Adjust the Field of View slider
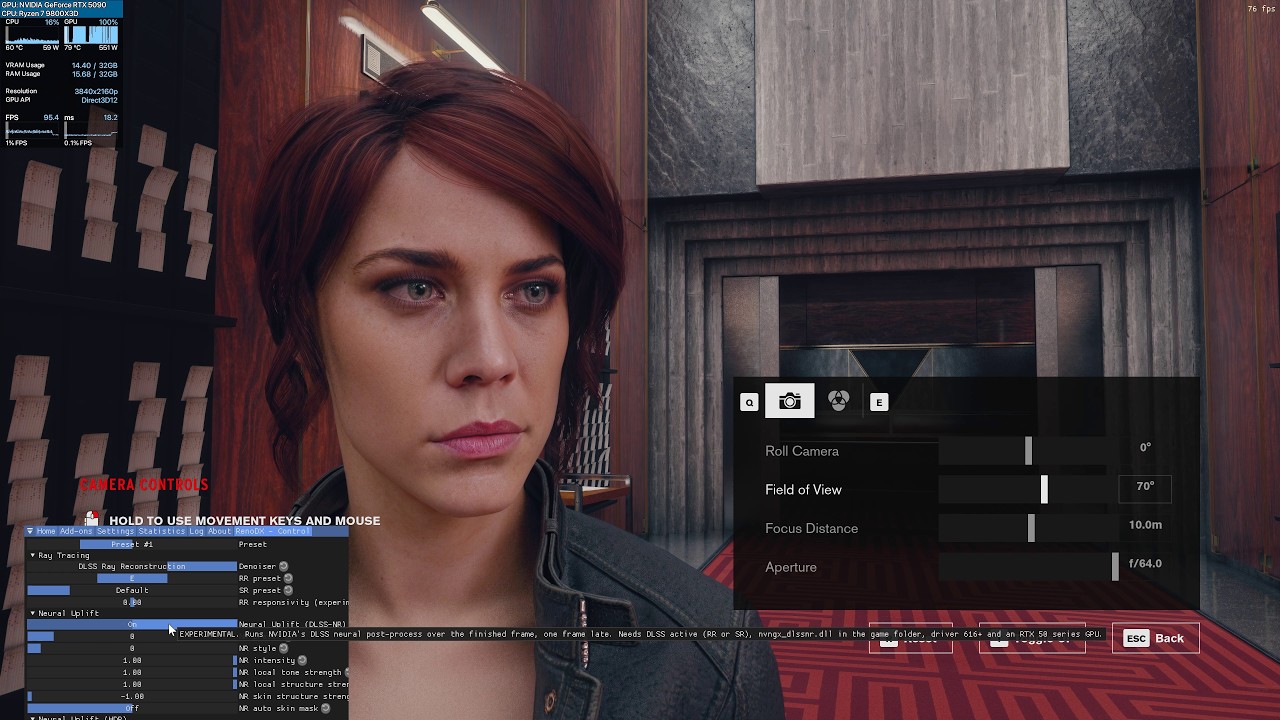1280x720 pixels. [x=1028, y=490]
